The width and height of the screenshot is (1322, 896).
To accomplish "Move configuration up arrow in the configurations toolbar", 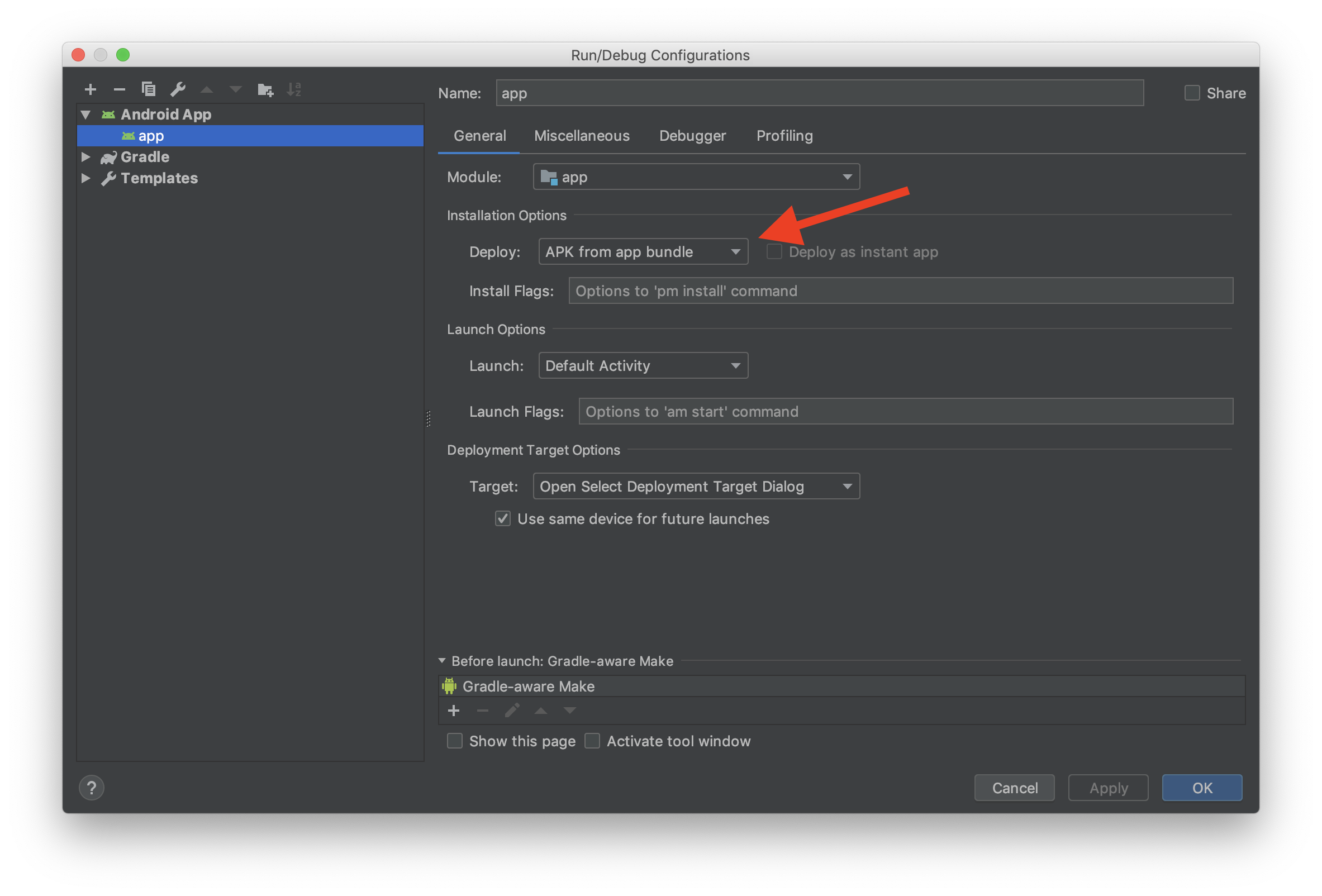I will click(207, 90).
